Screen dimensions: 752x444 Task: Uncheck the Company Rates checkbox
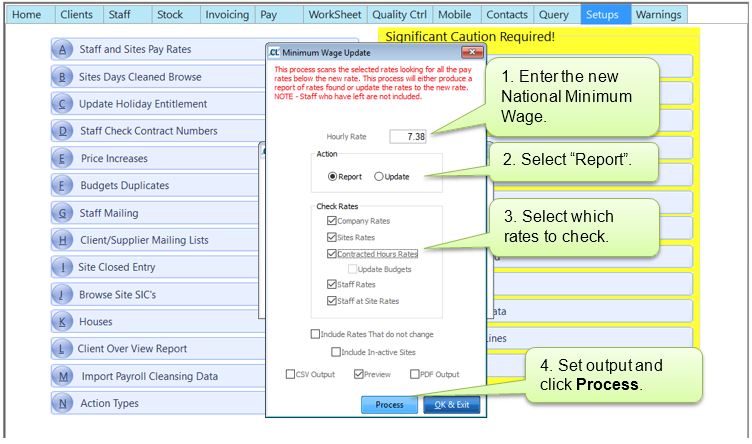pos(332,221)
